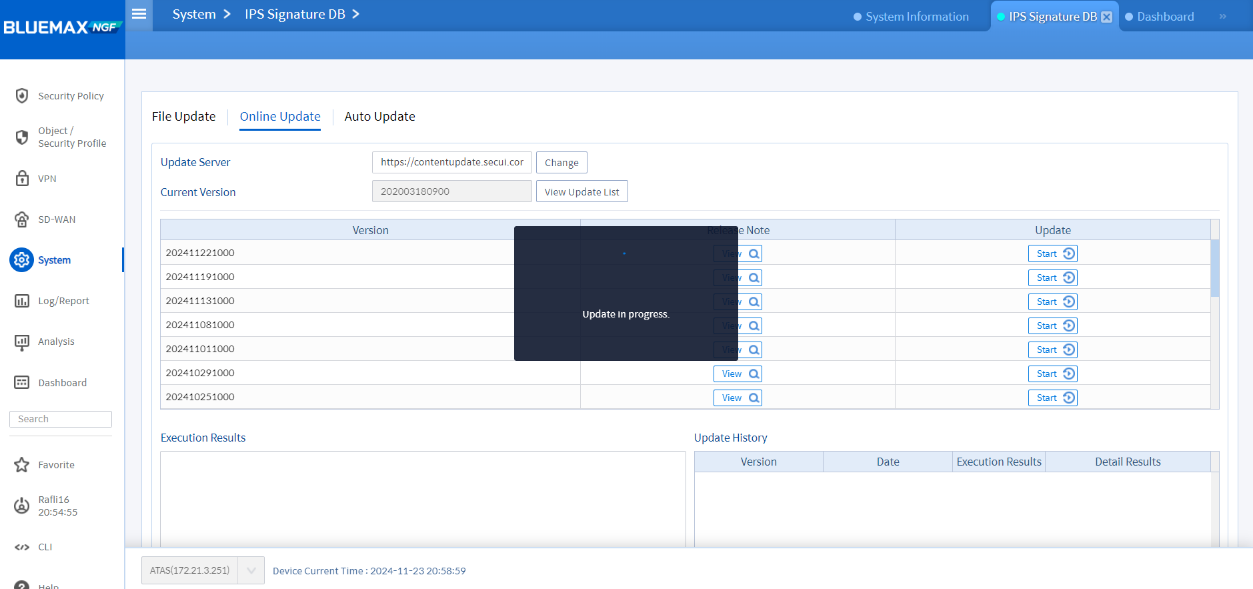Click the Version column header in version table
This screenshot has height=589, width=1253.
pos(370,230)
